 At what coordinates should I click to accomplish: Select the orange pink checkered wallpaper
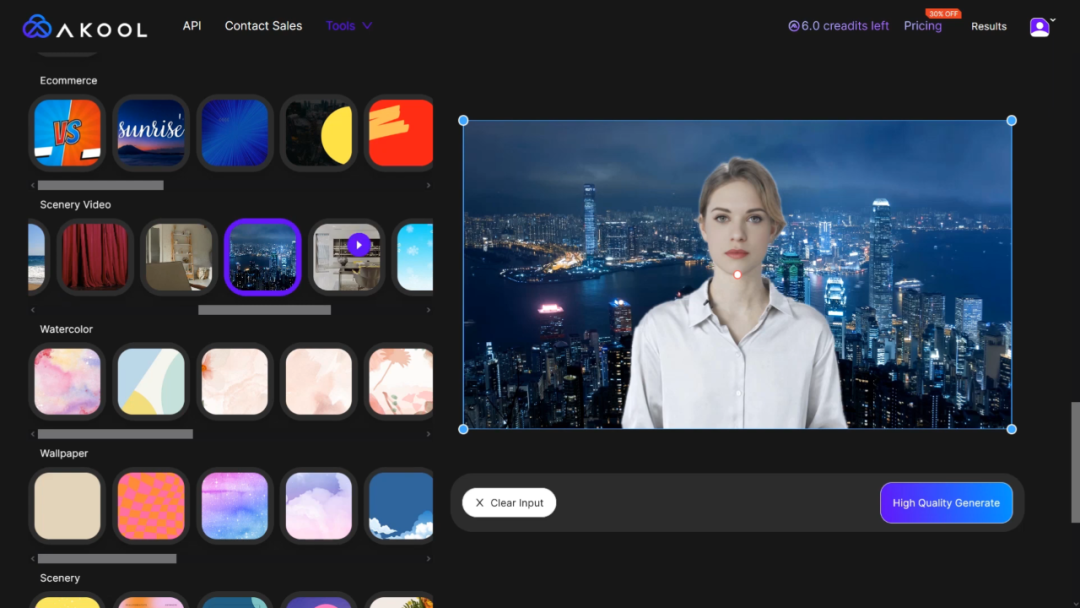tap(151, 505)
